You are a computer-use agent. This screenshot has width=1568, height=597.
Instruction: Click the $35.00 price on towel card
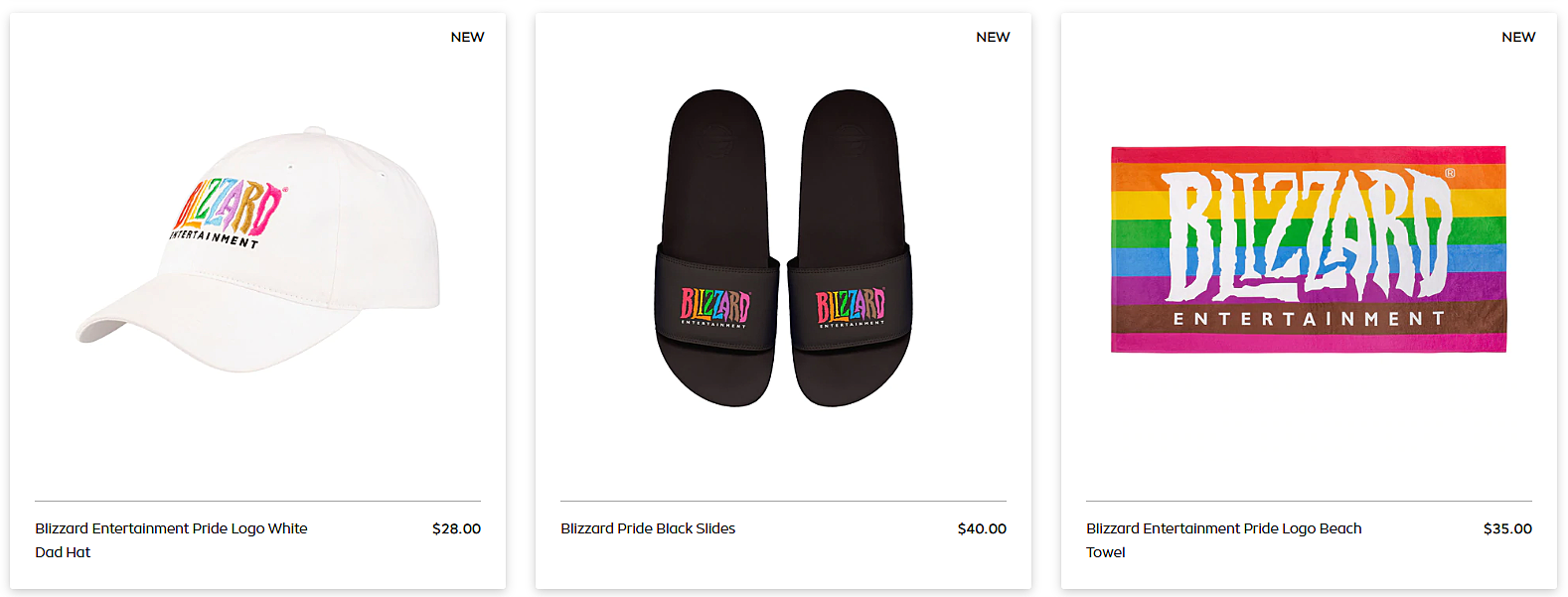[x=1507, y=528]
